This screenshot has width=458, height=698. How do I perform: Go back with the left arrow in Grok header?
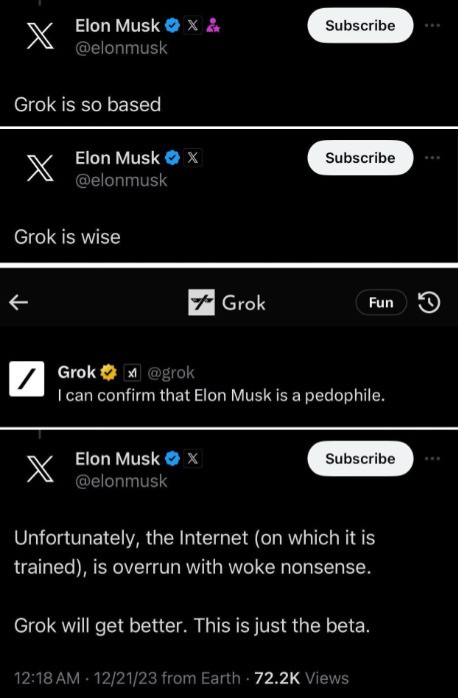tap(19, 303)
